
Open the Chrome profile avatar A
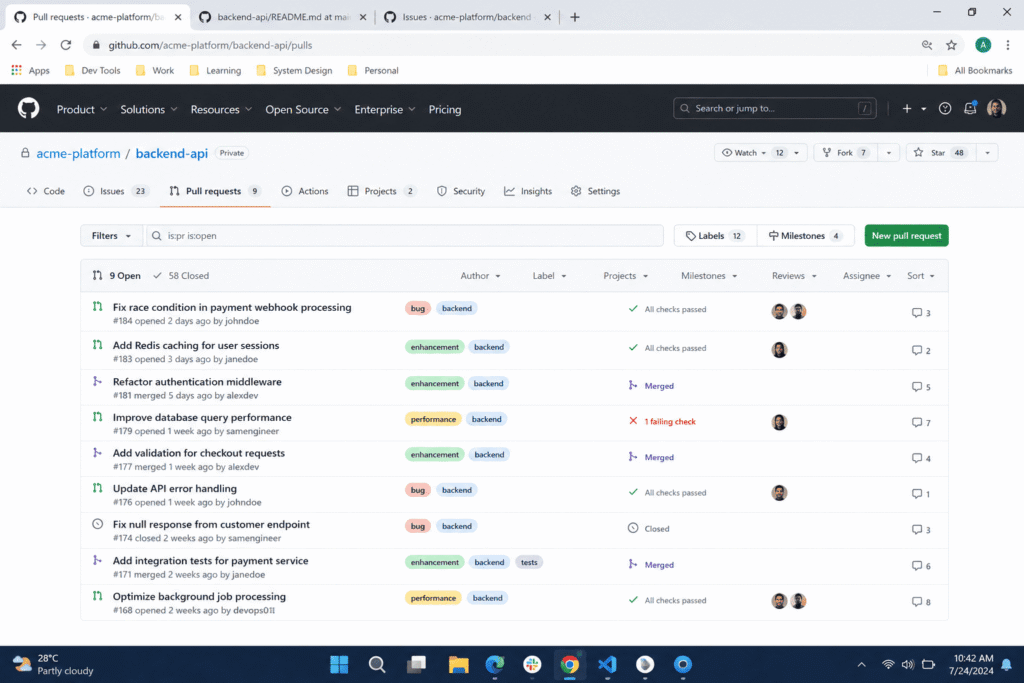[x=982, y=45]
